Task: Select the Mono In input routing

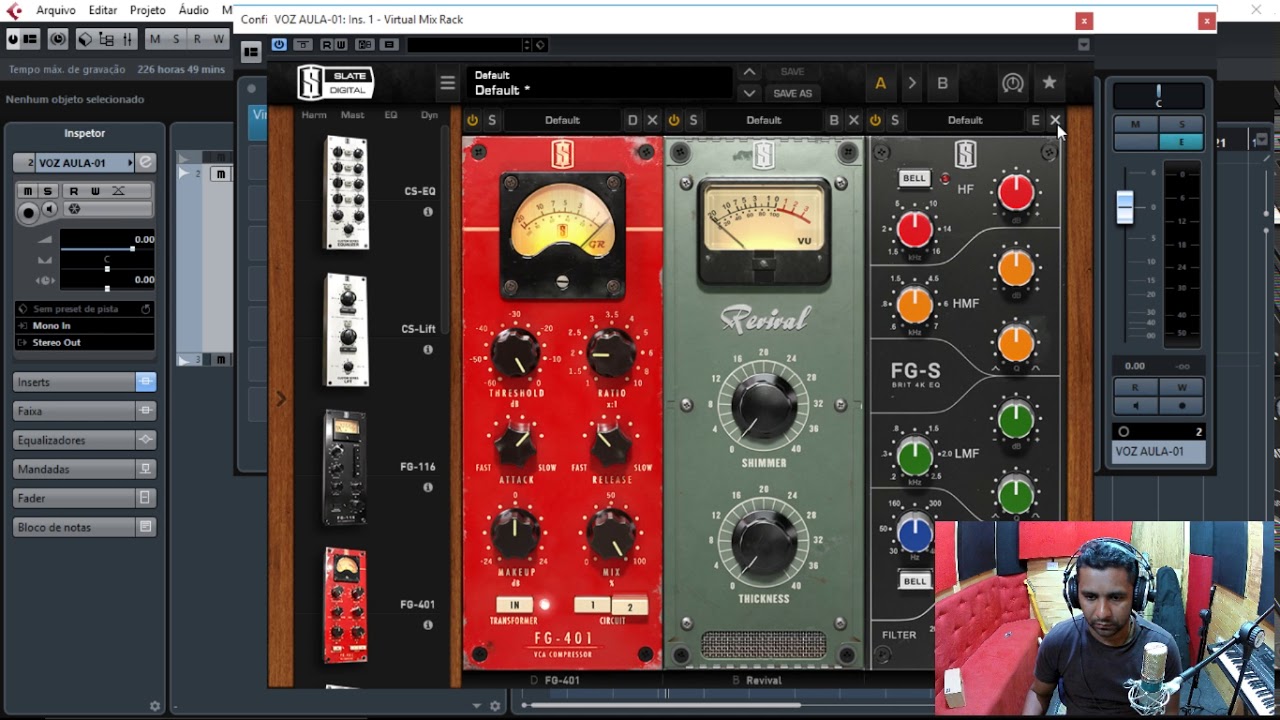Action: tap(85, 326)
